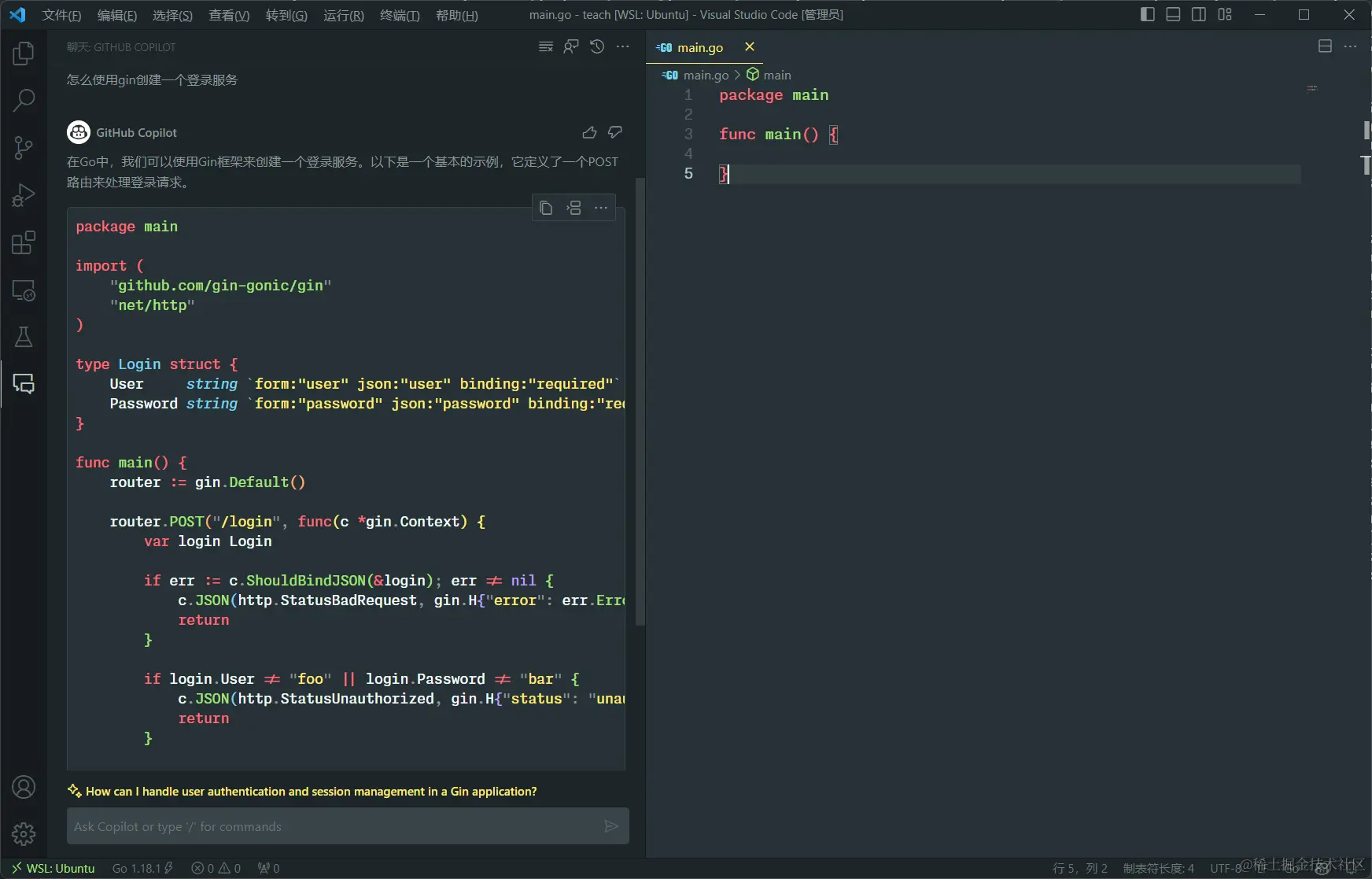Show Copilot chat history
This screenshot has height=879, width=1372.
[x=597, y=47]
